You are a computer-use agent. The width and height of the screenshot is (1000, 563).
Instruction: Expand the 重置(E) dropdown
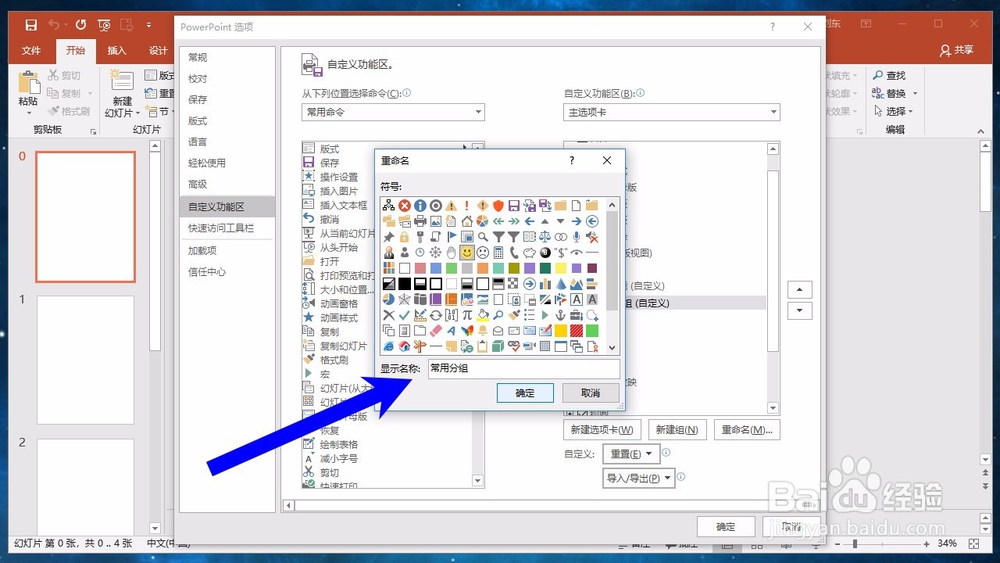point(631,454)
